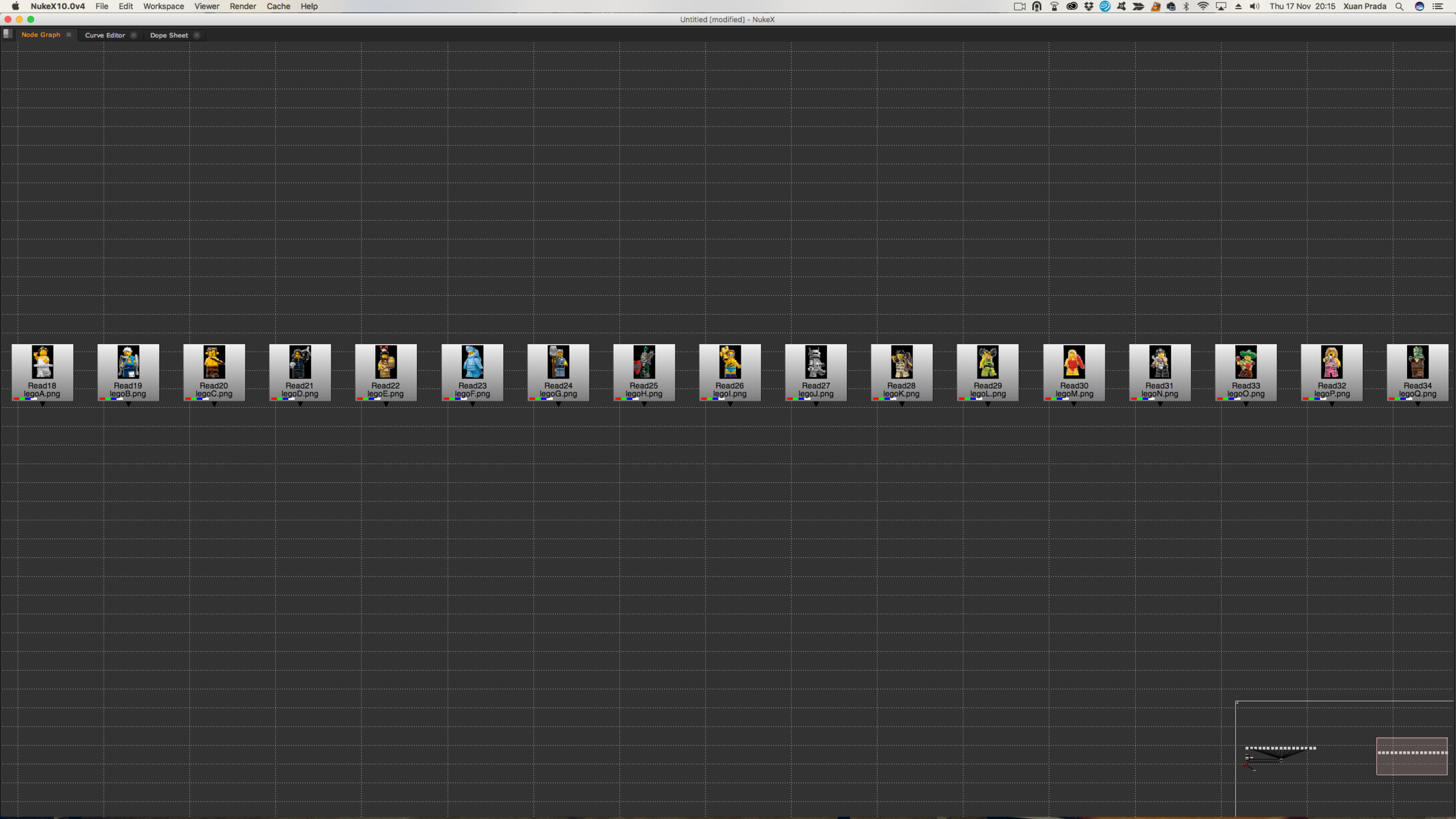Open the Creative Cloud menu bar icon

click(1072, 6)
